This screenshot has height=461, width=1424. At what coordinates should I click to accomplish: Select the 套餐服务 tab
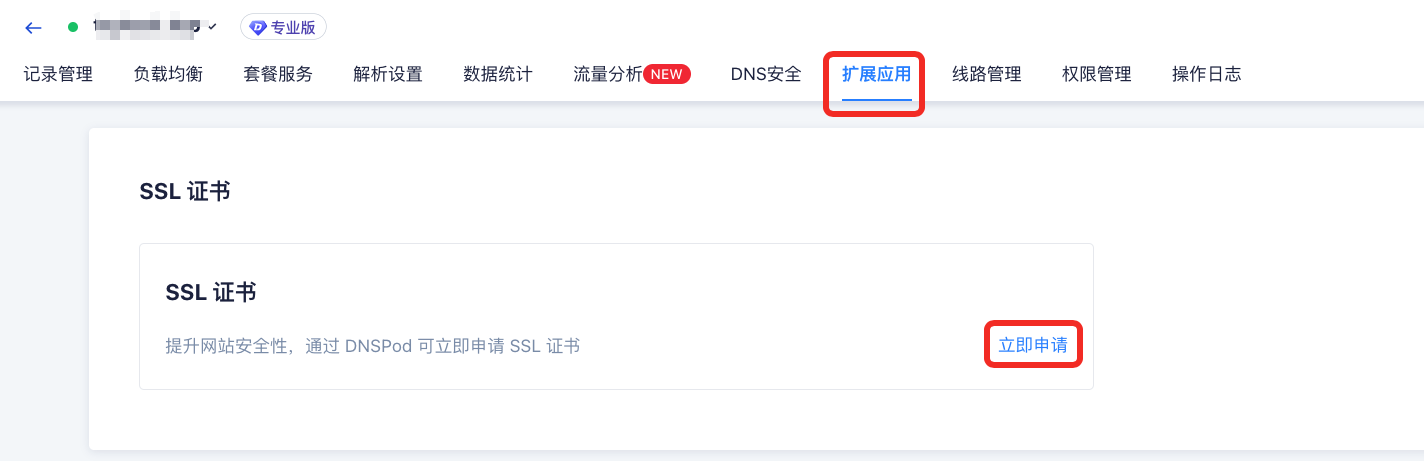click(x=278, y=74)
